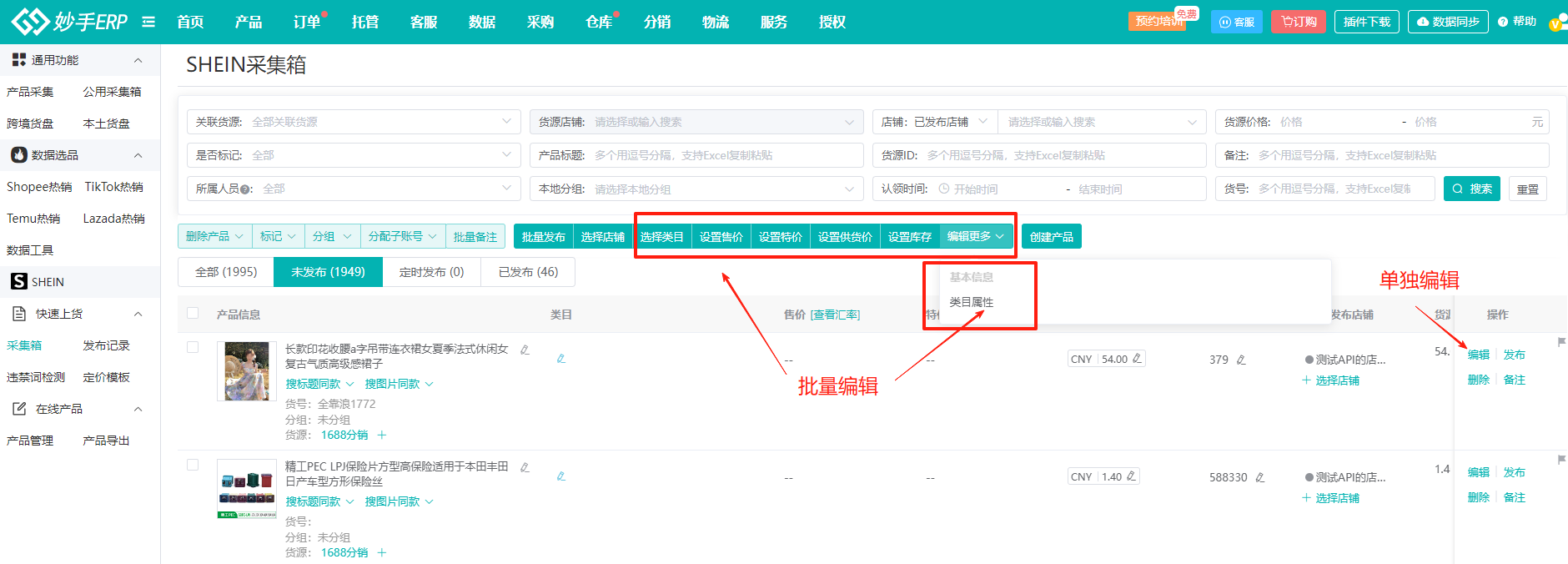
Task: Expand the 标记 dropdown button
Action: 278,237
